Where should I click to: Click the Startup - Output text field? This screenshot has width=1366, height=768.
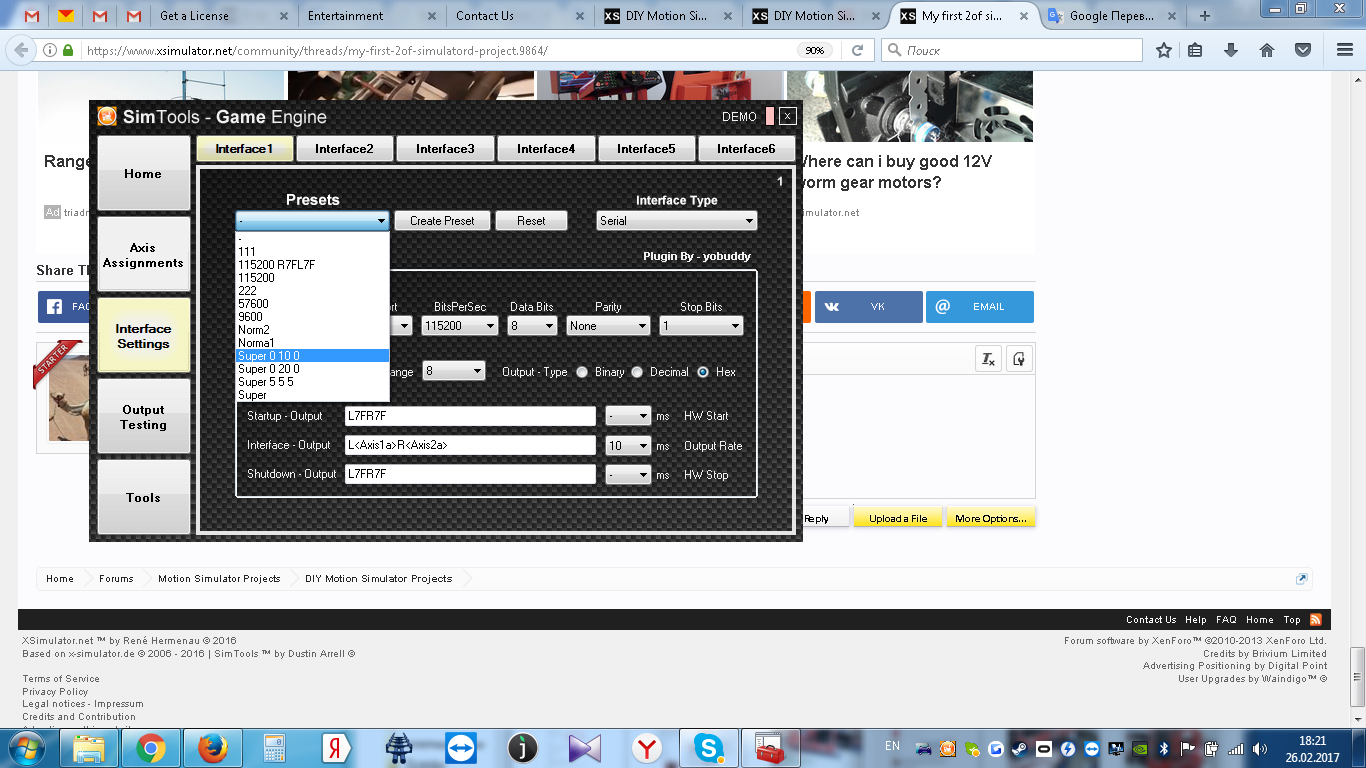pyautogui.click(x=470, y=416)
